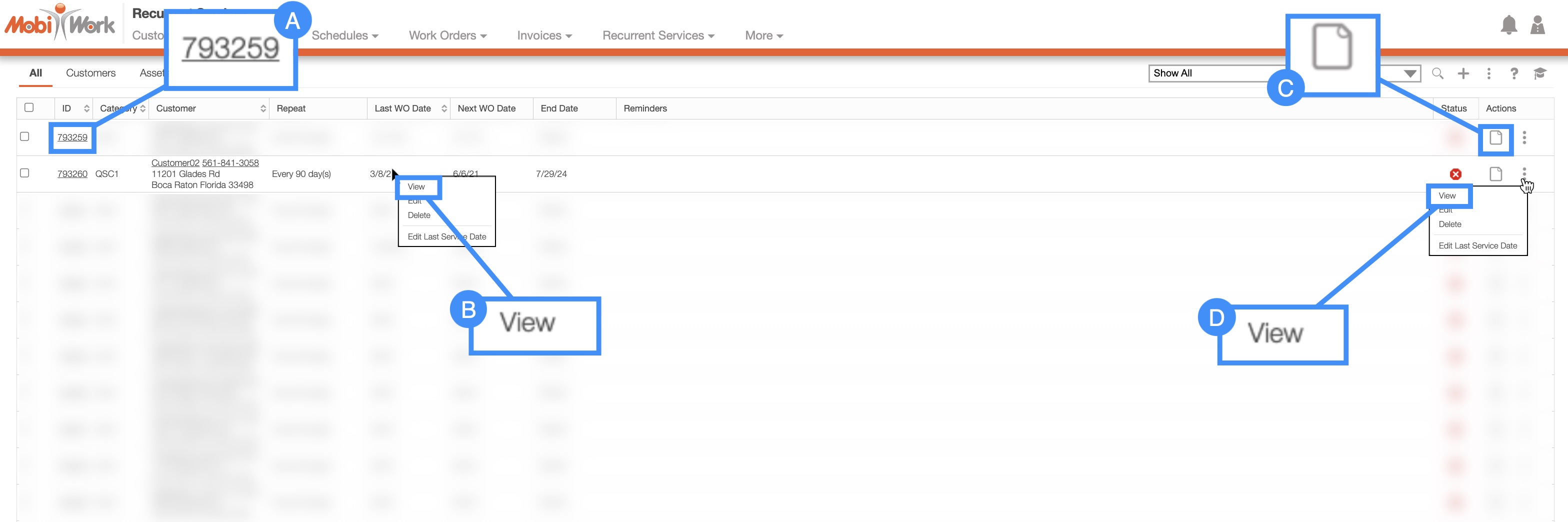The height and width of the screenshot is (522, 1568).
Task: Open the help question mark icon
Action: point(1513,73)
